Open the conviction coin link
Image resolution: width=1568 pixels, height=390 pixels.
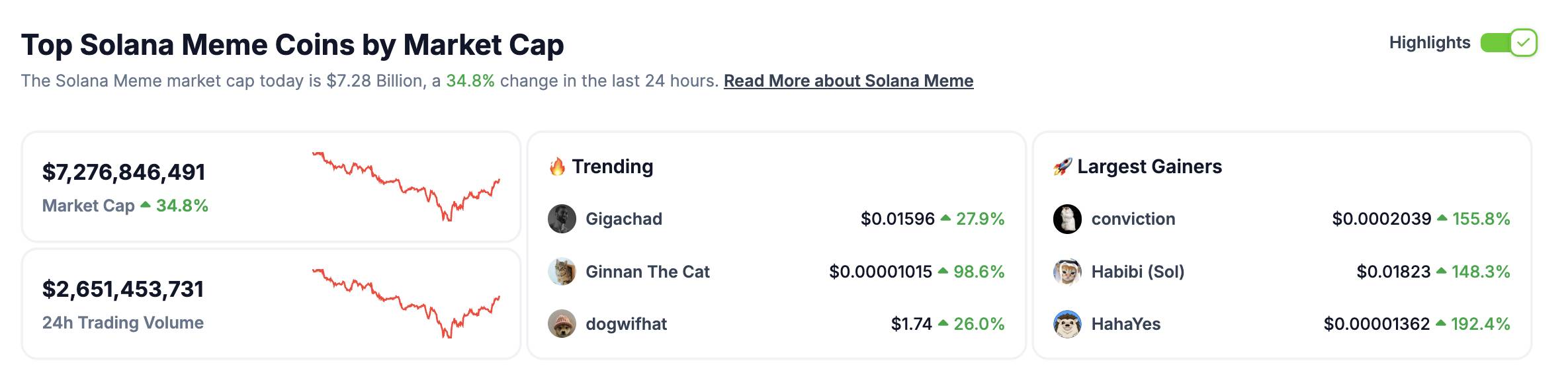(x=1133, y=219)
